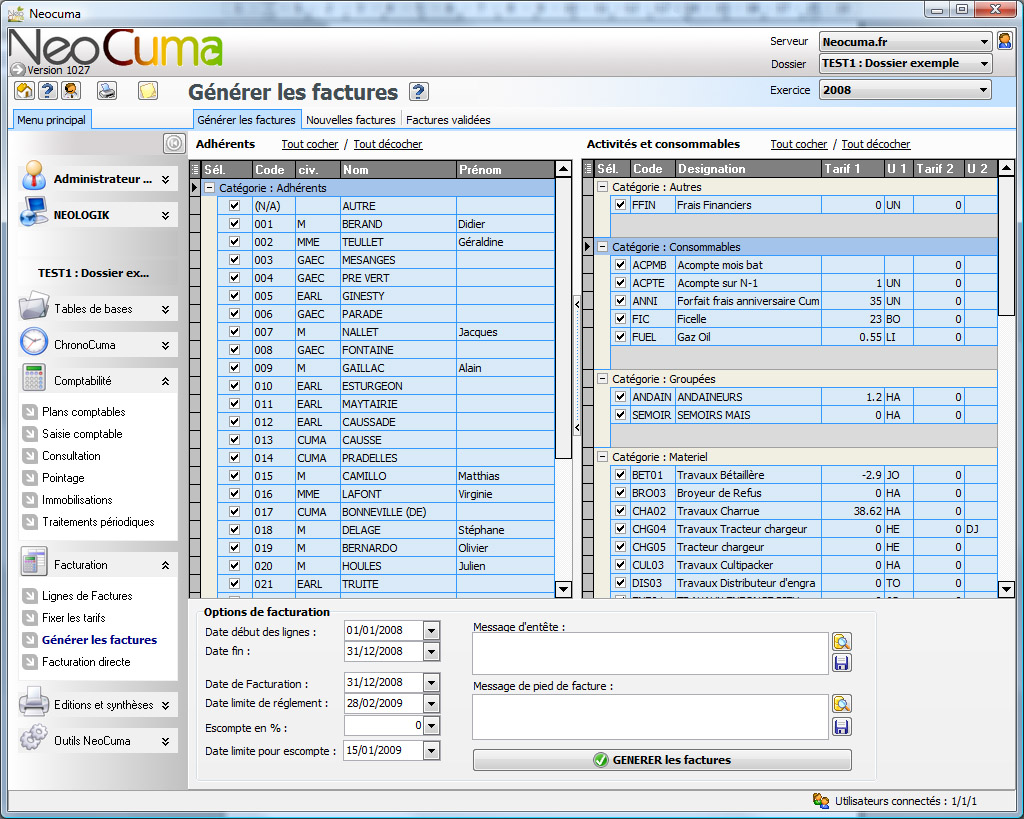The image size is (1024, 819).
Task: Click save icon for Message d'entête
Action: [842, 664]
